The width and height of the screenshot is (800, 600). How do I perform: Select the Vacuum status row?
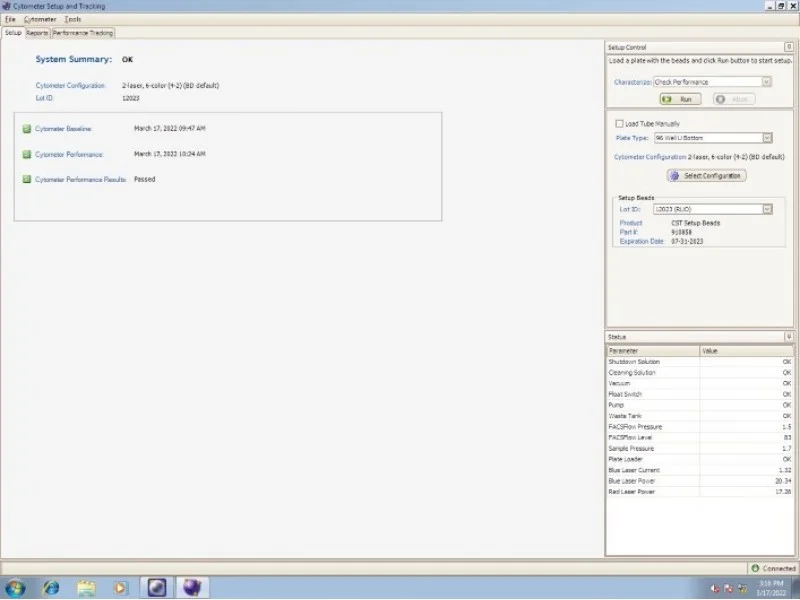pos(699,383)
